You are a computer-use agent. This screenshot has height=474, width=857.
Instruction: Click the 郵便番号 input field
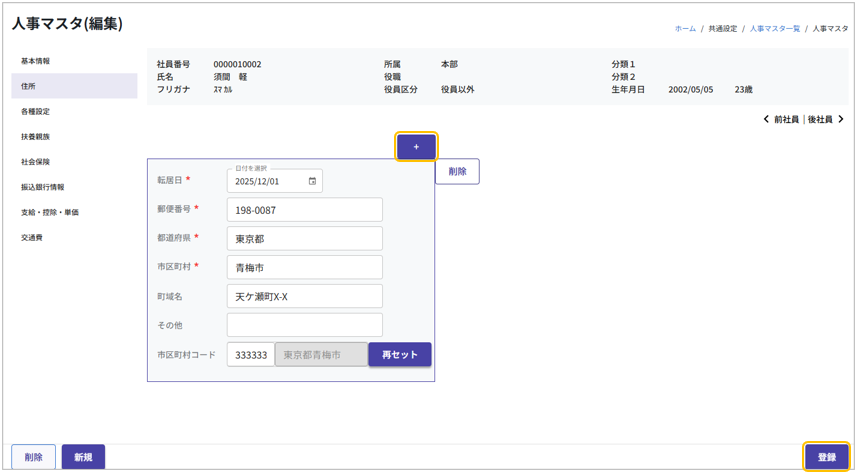click(x=304, y=210)
